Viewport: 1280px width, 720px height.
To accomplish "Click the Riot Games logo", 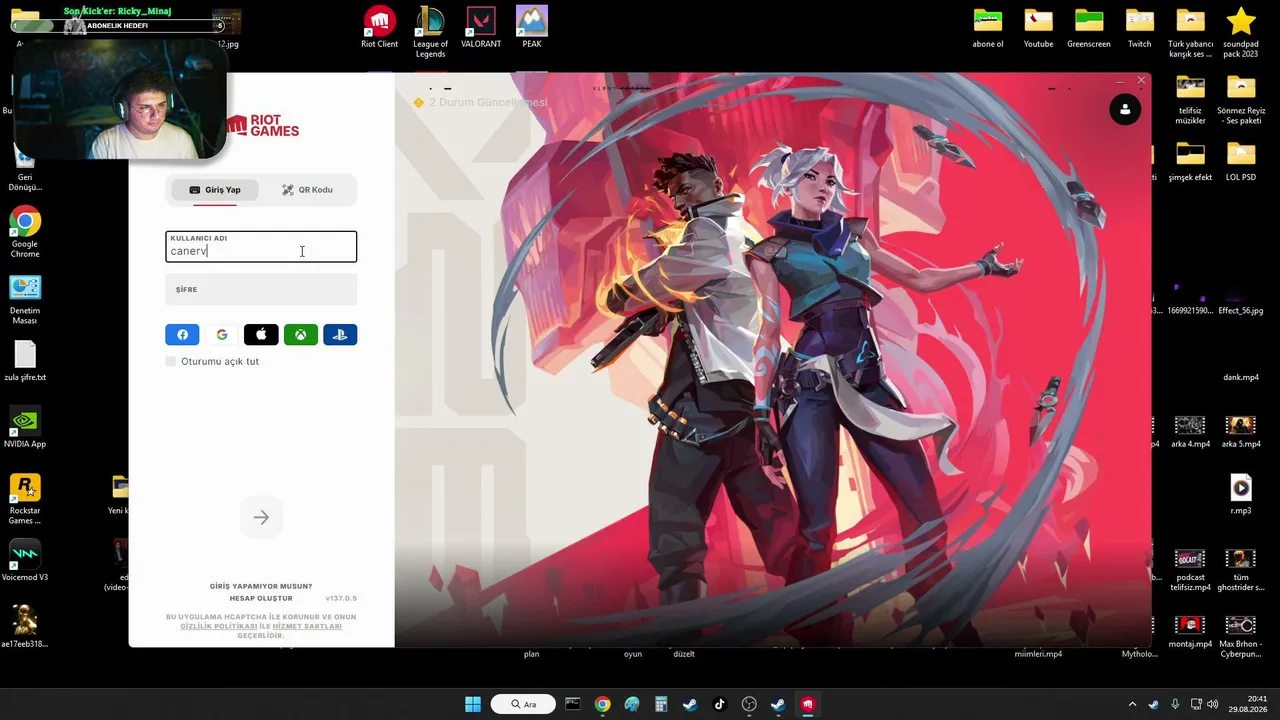I will (x=262, y=126).
